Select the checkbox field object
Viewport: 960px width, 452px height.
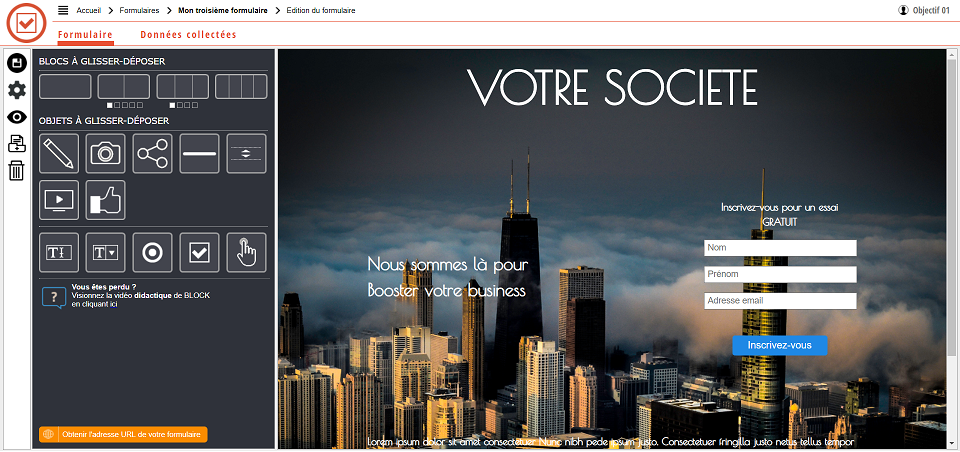click(200, 252)
